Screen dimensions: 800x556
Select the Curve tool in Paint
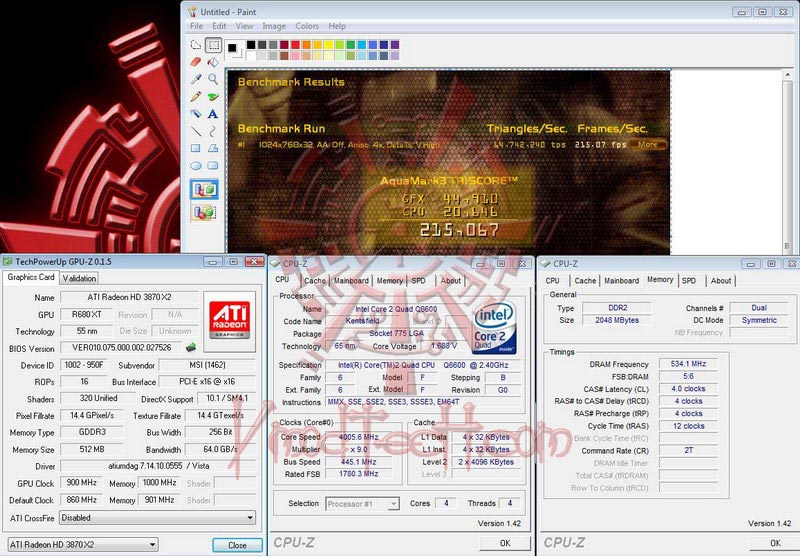[x=213, y=131]
